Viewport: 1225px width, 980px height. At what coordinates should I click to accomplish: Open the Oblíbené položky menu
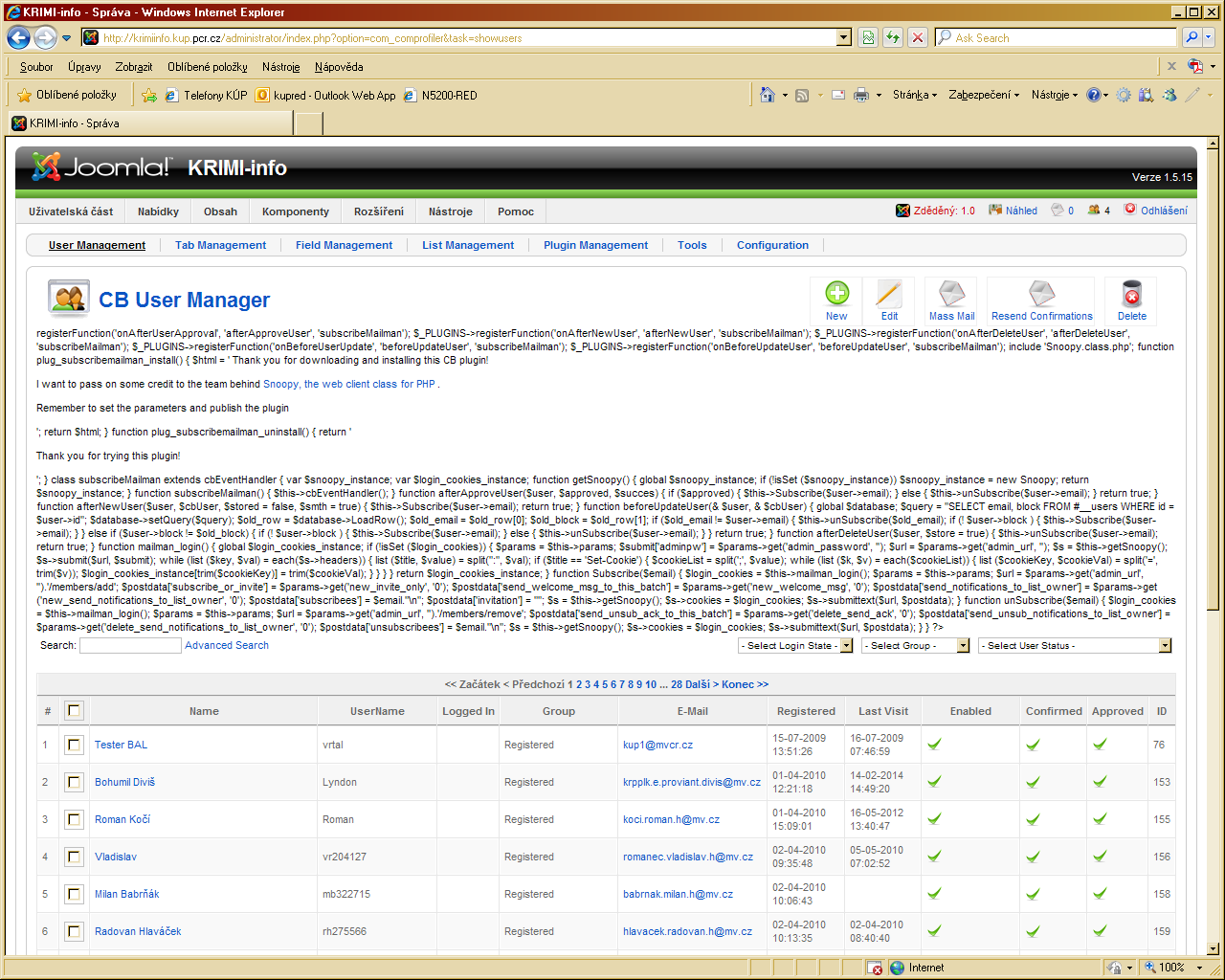tap(207, 67)
